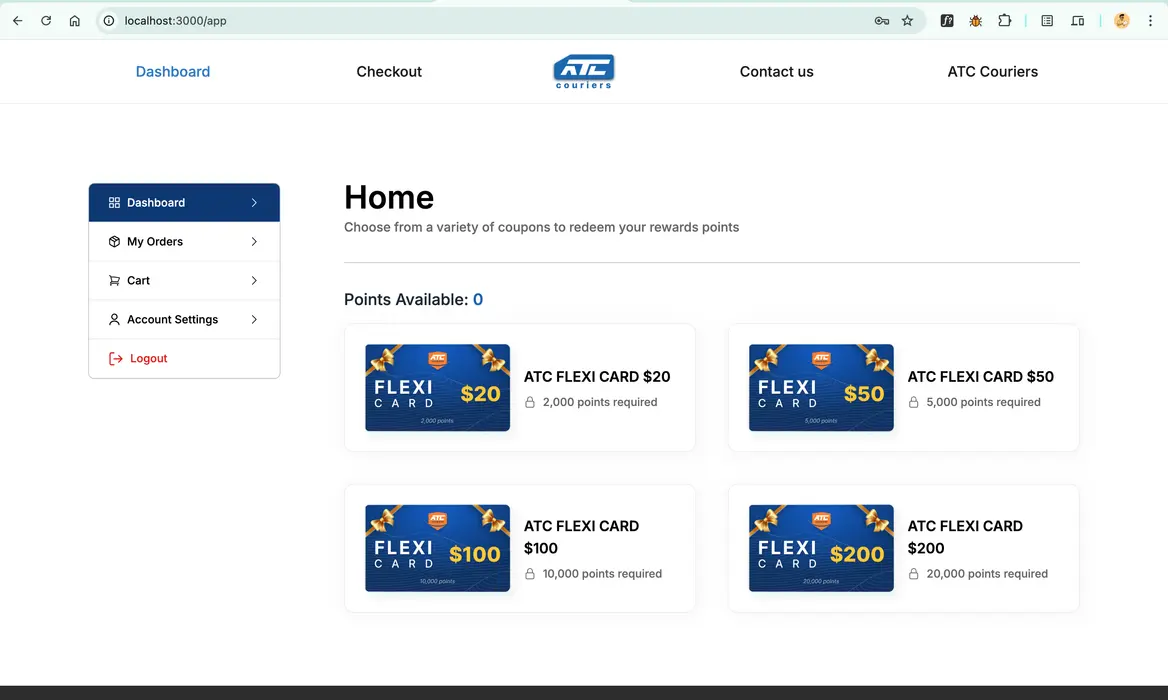Click the Account Settings person icon
The width and height of the screenshot is (1168, 700).
pyautogui.click(x=114, y=319)
